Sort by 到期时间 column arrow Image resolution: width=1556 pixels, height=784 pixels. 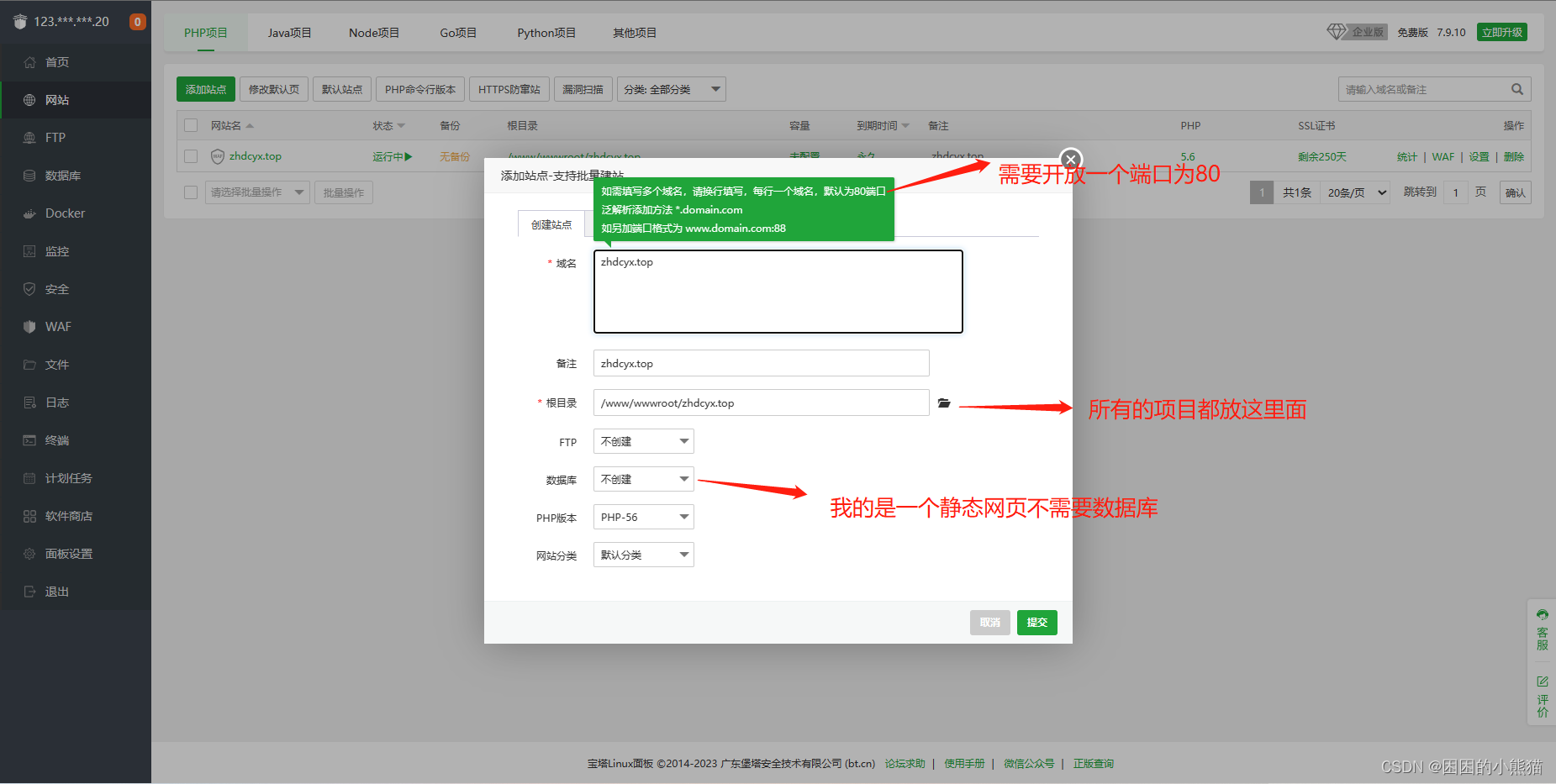[905, 126]
